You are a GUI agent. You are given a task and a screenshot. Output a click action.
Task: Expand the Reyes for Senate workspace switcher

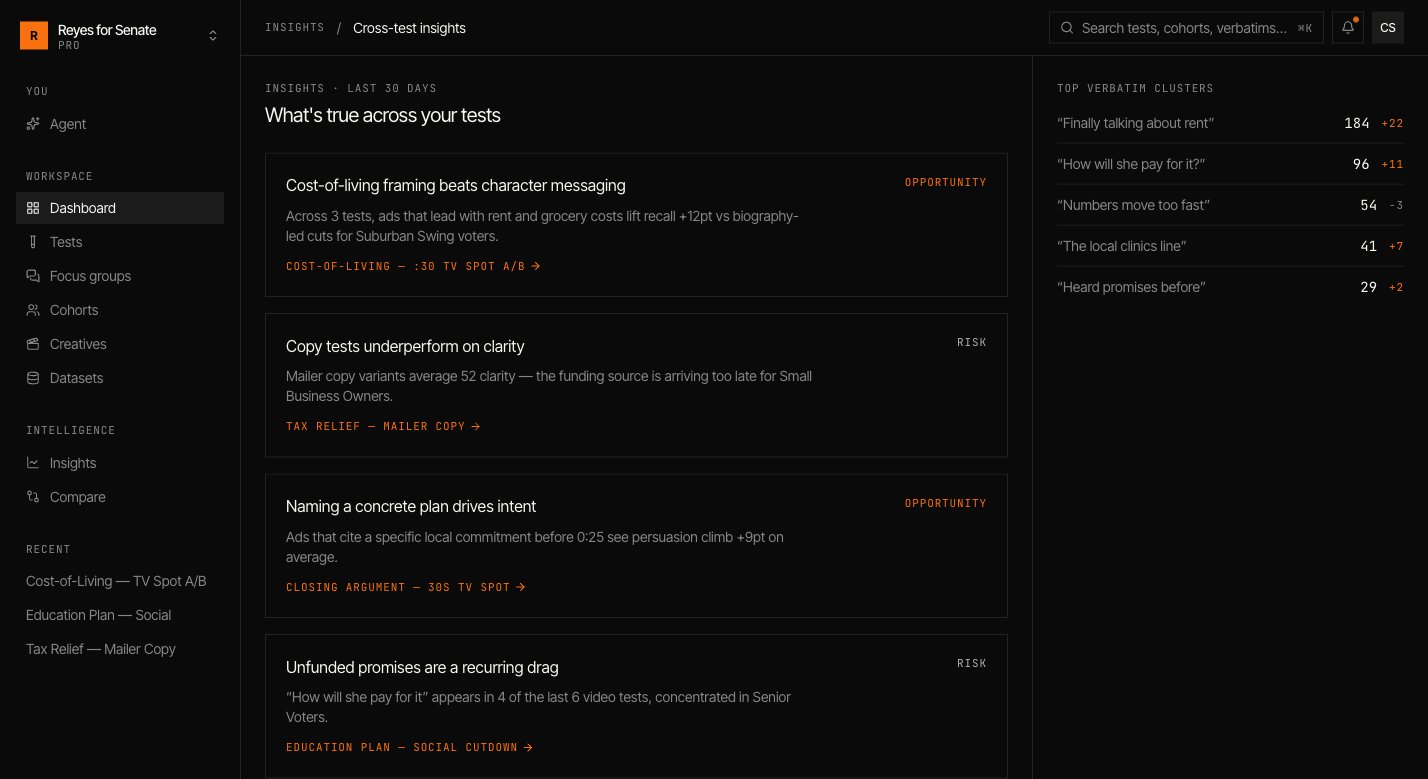(x=120, y=36)
